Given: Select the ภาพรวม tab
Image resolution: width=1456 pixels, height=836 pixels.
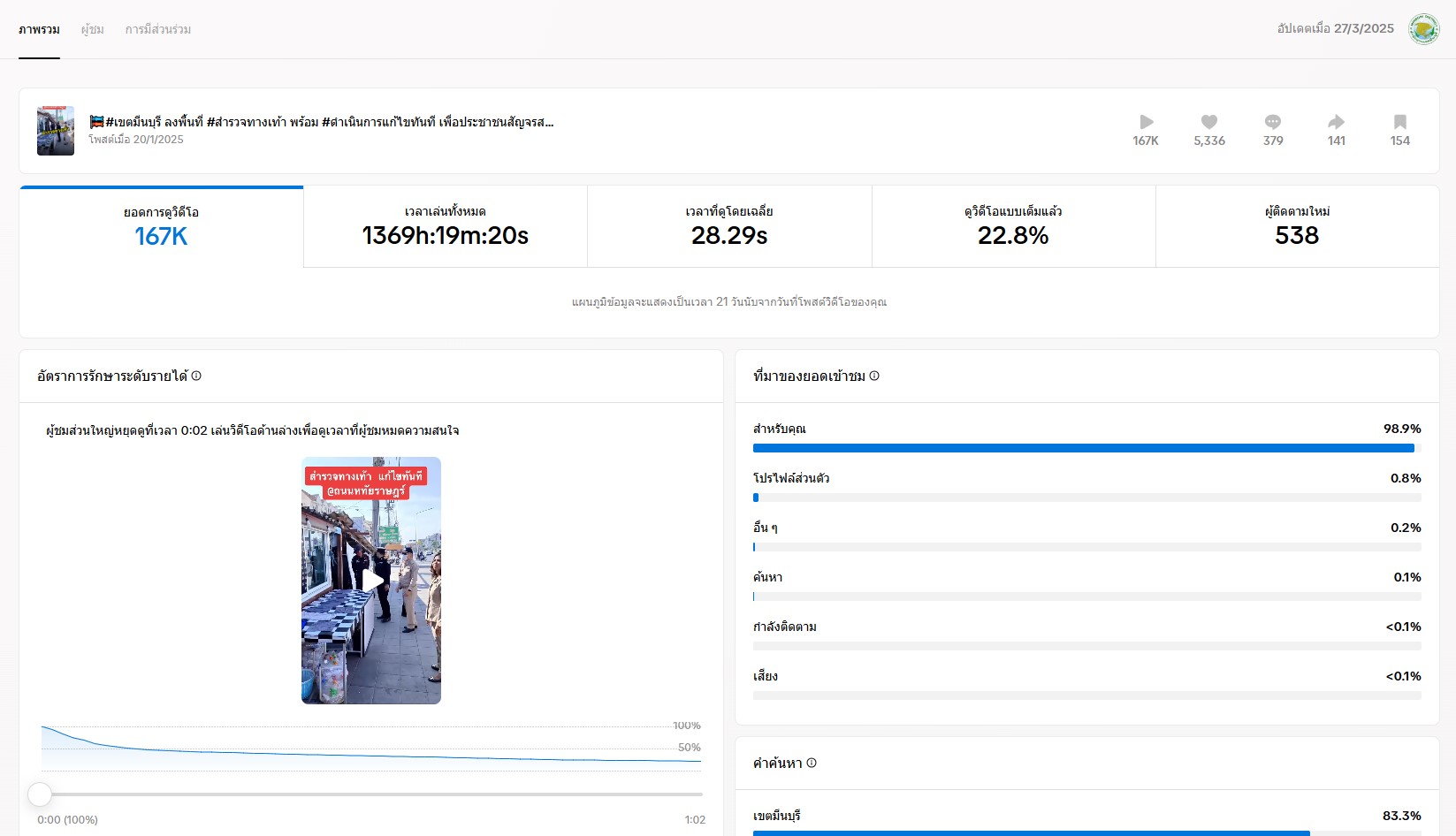Looking at the screenshot, I should click(39, 29).
